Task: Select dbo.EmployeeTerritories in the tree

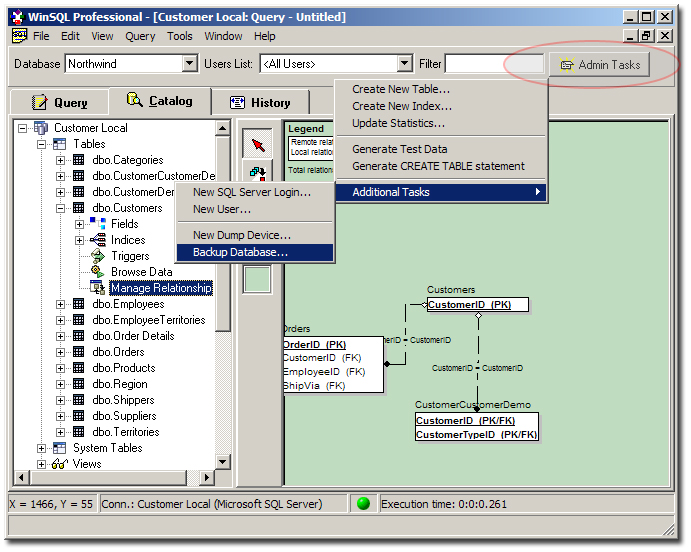Action: 149,320
